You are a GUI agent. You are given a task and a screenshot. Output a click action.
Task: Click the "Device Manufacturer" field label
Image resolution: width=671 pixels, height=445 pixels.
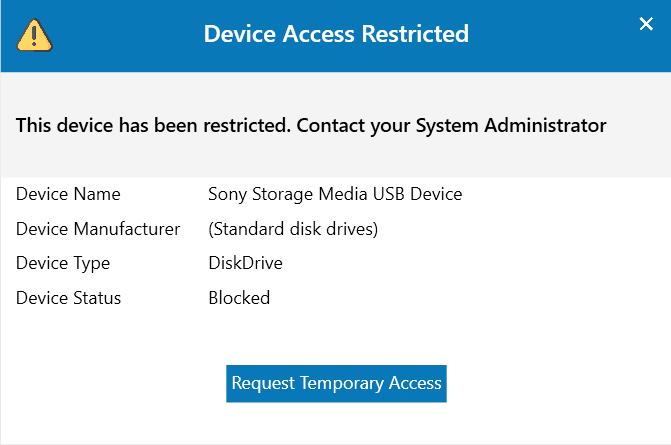coord(98,229)
